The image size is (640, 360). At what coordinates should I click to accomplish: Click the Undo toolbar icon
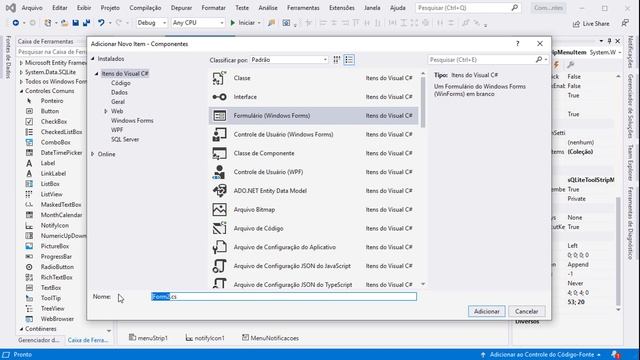click(x=101, y=23)
